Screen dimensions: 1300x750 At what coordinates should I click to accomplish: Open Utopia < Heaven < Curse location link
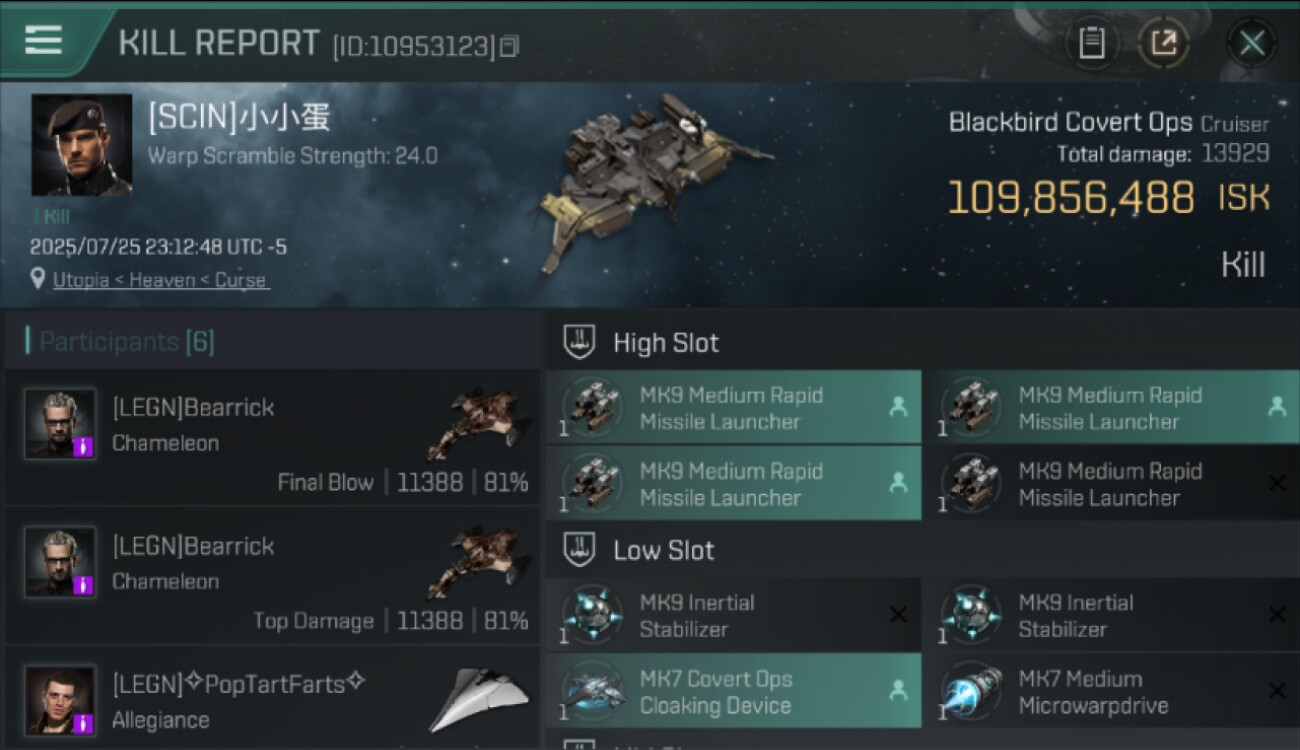(160, 280)
